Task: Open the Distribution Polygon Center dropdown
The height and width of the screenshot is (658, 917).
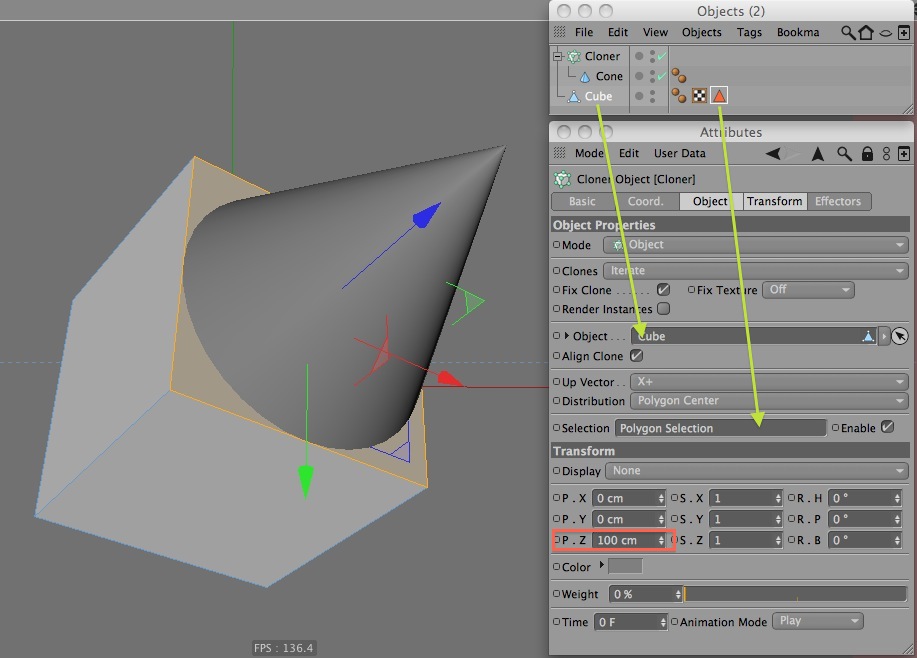Action: click(769, 401)
